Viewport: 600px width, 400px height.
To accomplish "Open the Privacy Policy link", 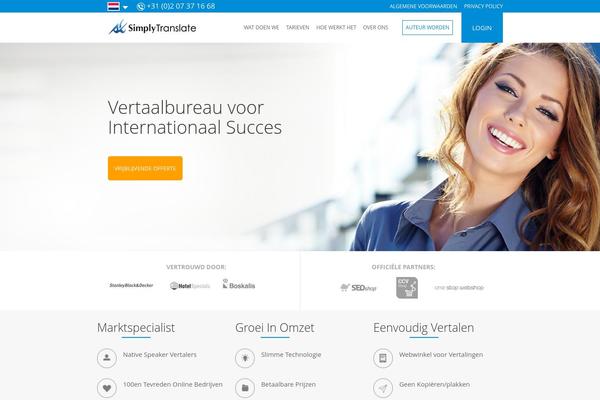I will [483, 7].
